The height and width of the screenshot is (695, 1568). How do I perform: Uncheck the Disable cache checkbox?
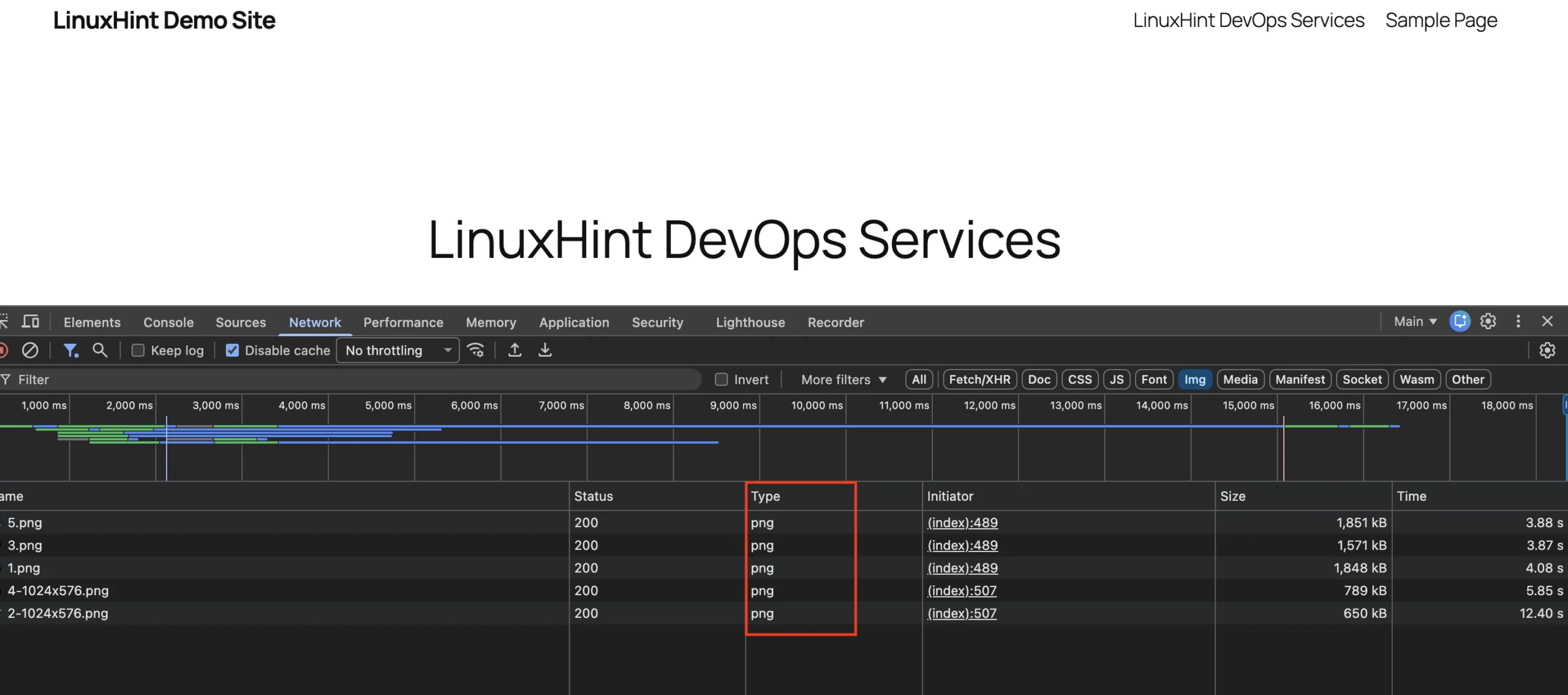point(232,350)
